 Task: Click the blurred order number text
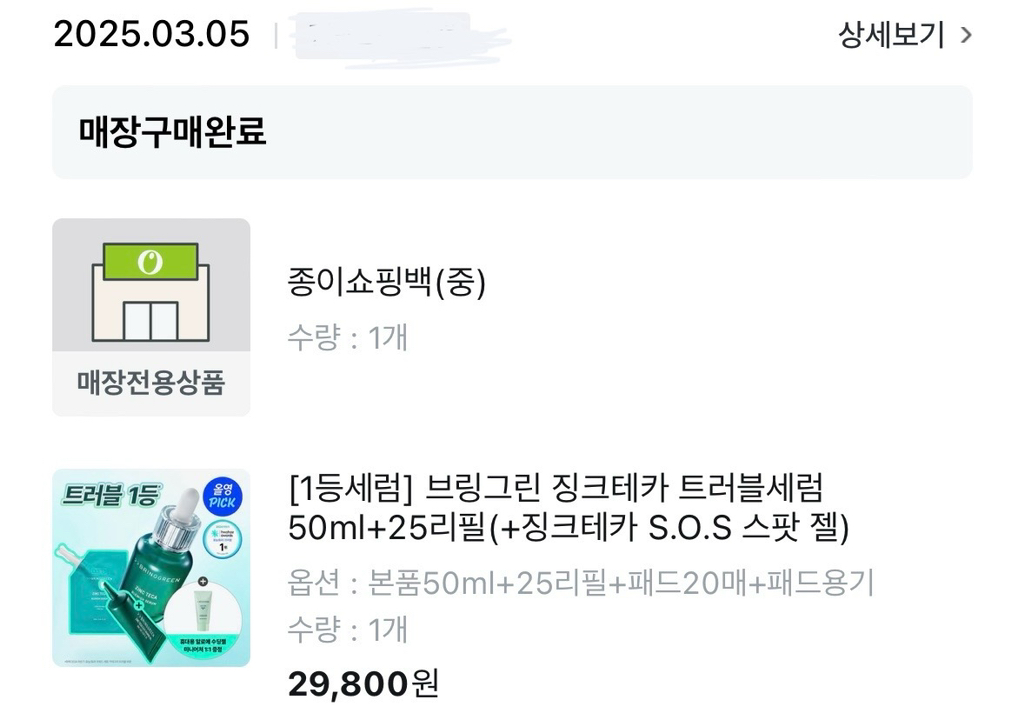point(400,38)
